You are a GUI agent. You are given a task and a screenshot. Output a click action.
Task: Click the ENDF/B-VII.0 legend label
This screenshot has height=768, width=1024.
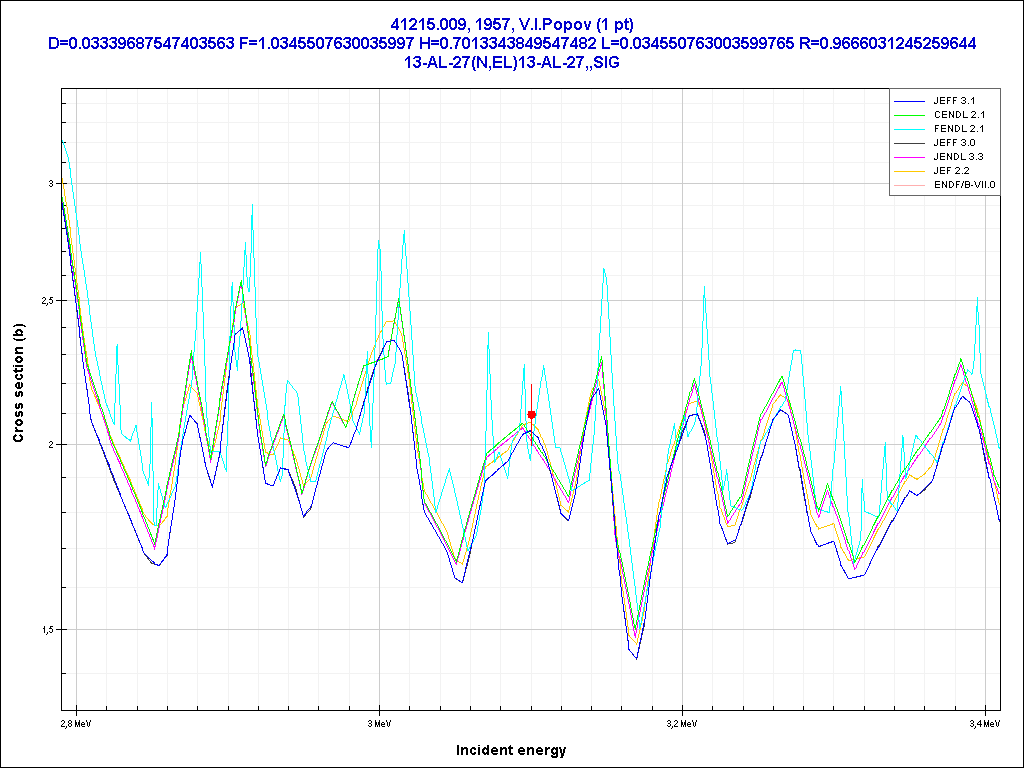pos(964,185)
